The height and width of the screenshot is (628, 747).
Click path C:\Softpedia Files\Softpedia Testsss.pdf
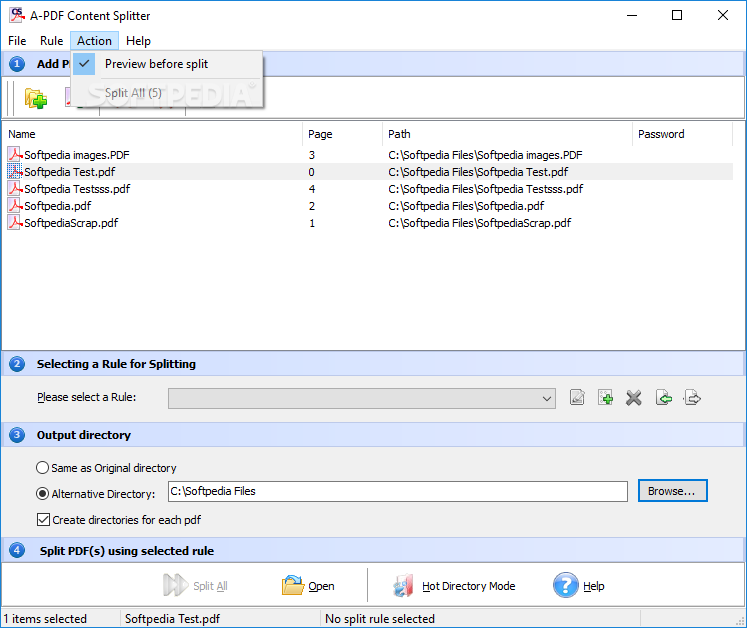click(x=485, y=189)
